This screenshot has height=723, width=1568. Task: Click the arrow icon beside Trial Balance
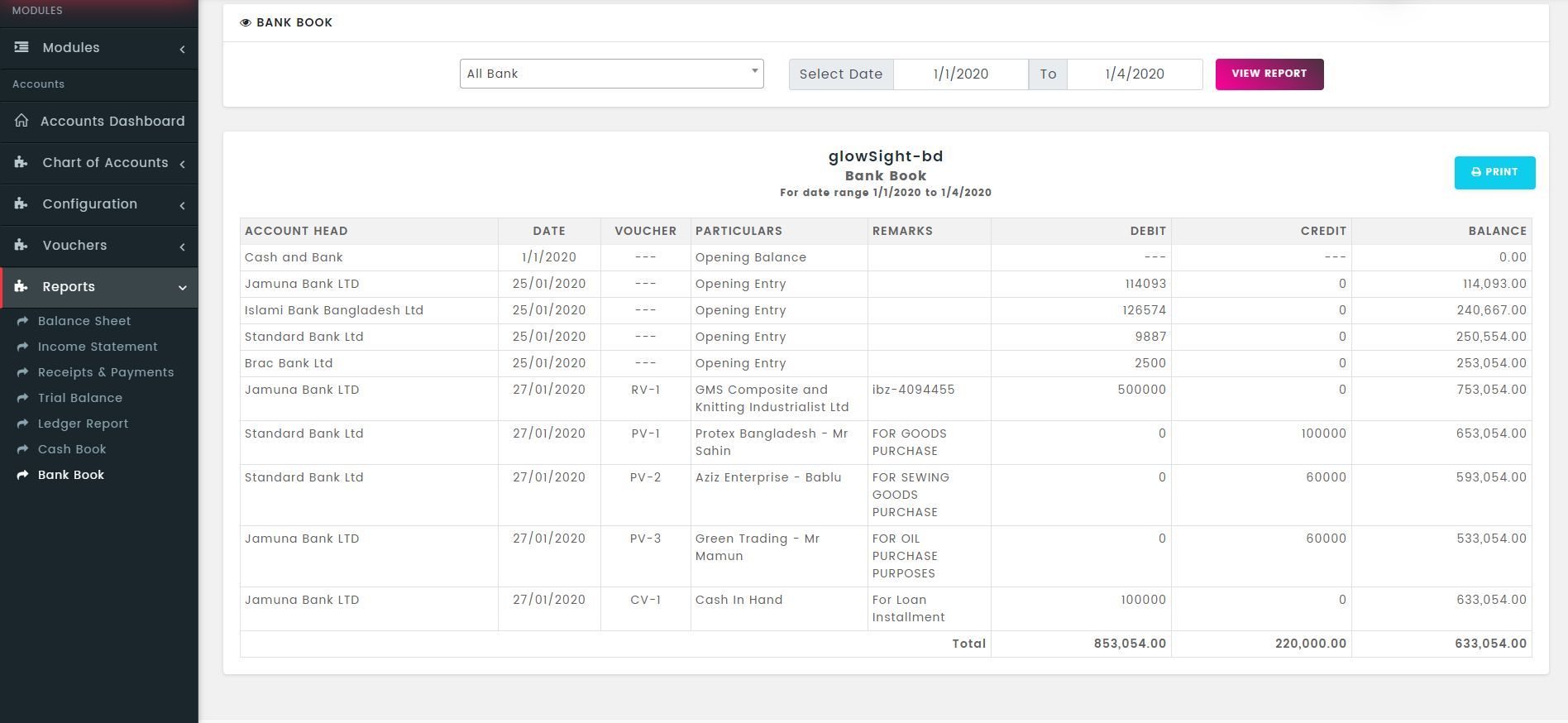22,398
